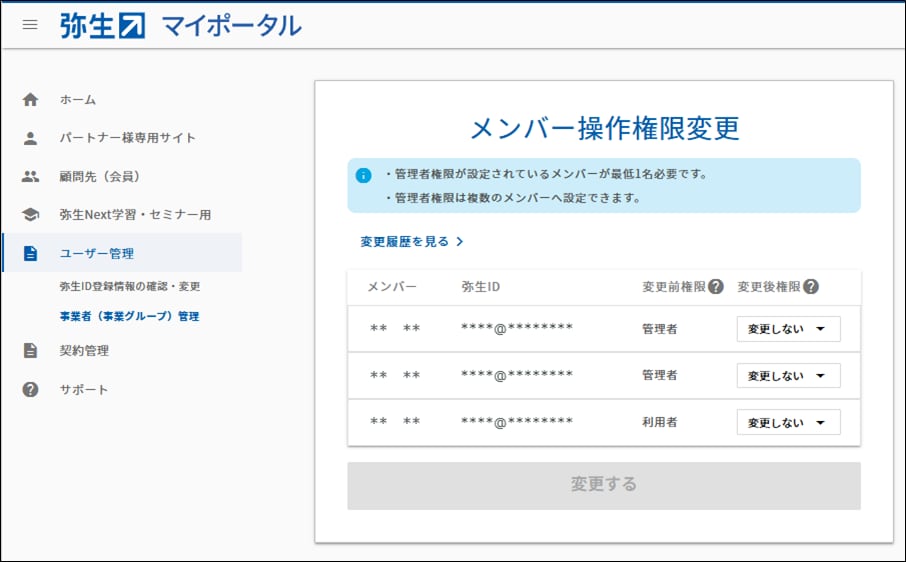The image size is (906, 562).
Task: Click the blue info icon in notice box
Action: click(x=364, y=175)
